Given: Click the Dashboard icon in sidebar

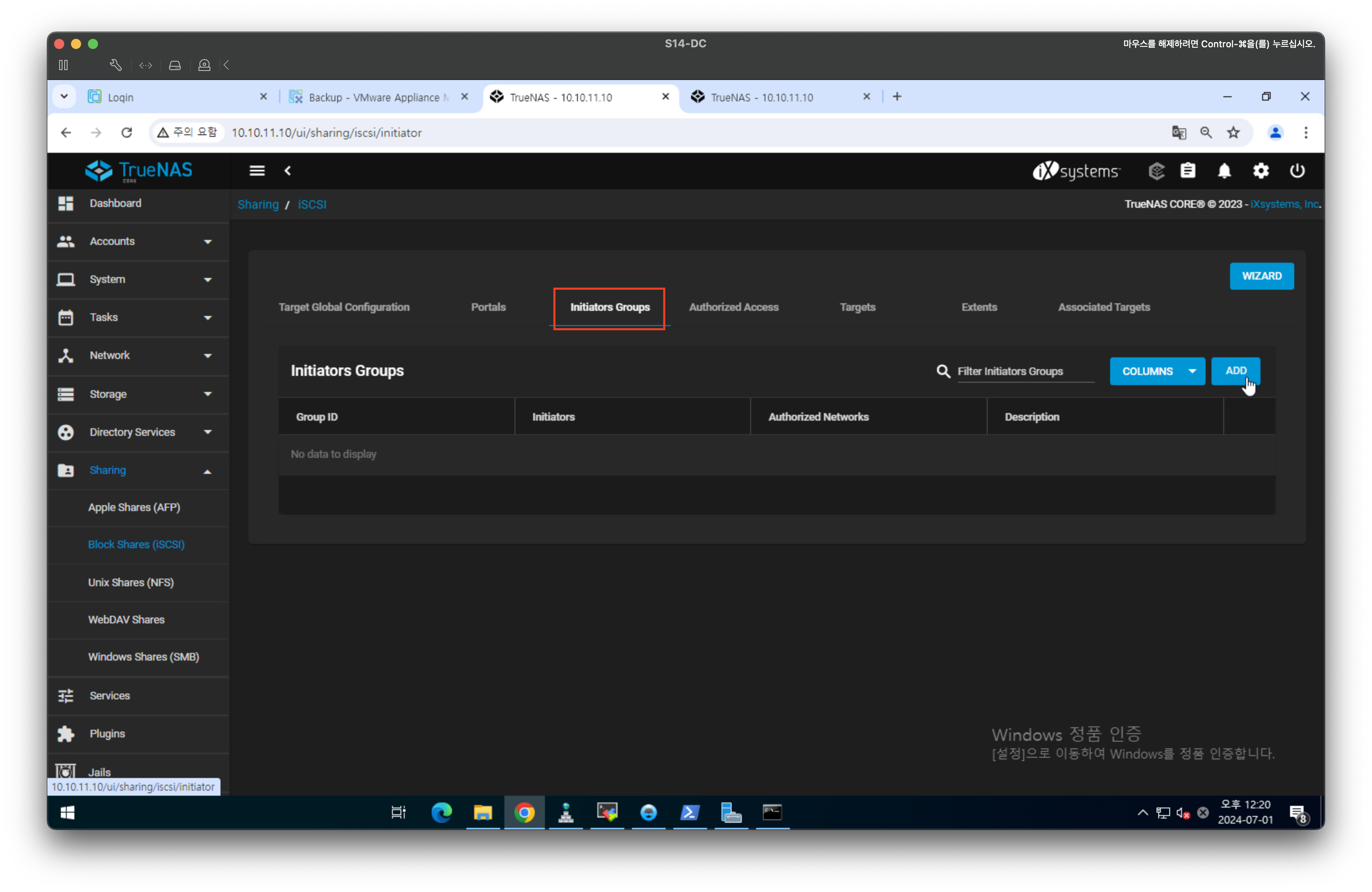Looking at the screenshot, I should [66, 204].
